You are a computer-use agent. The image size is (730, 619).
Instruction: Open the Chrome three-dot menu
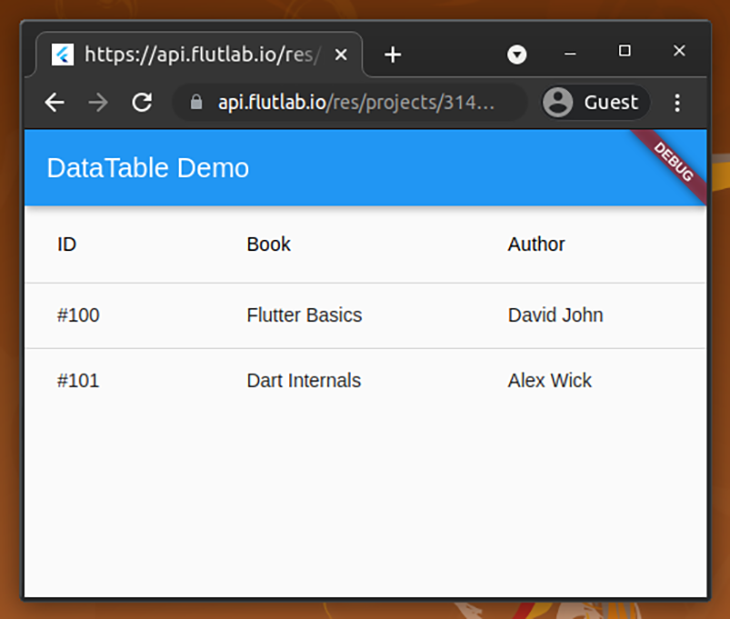pyautogui.click(x=677, y=103)
